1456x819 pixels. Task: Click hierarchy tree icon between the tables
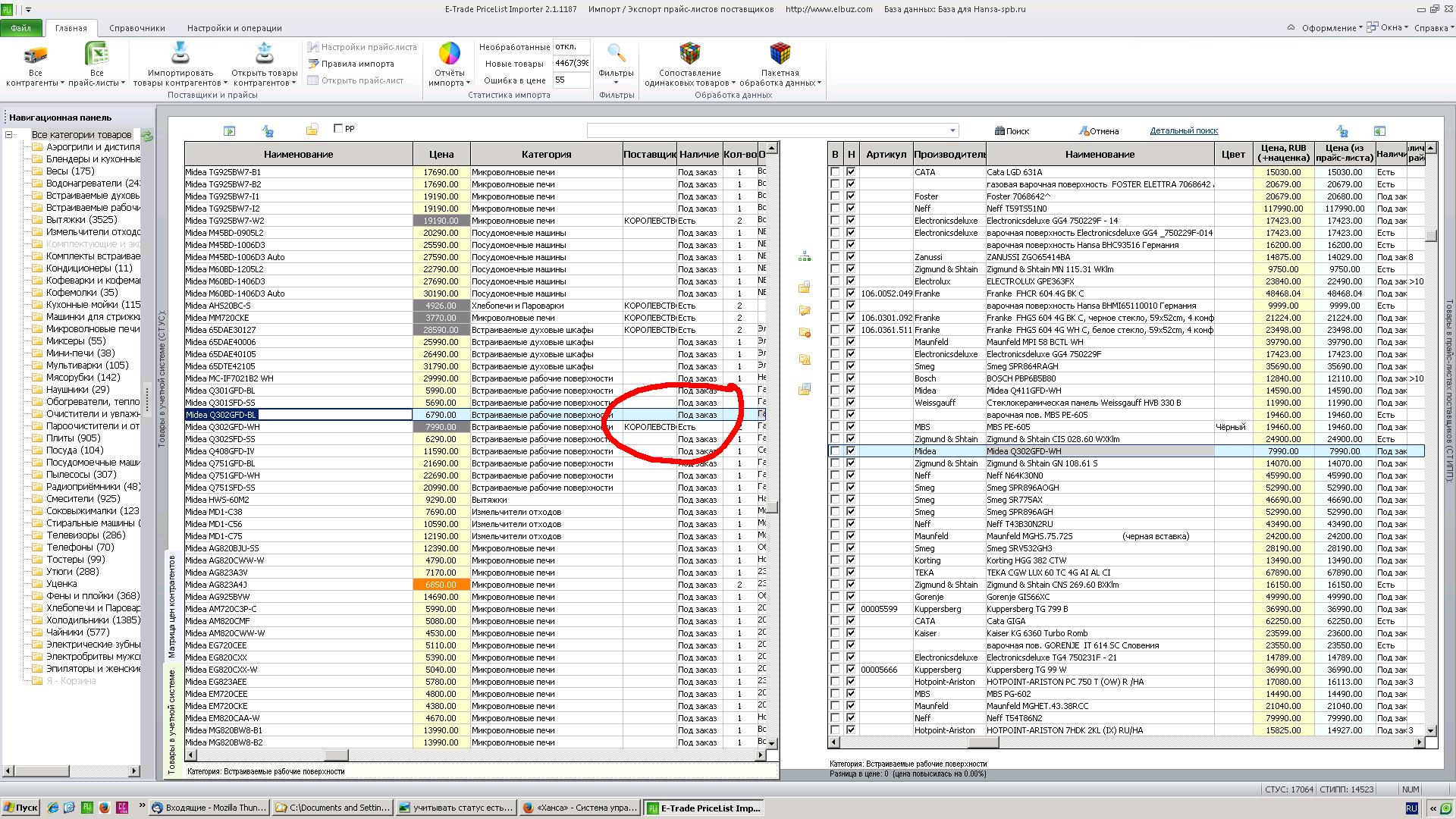(805, 258)
